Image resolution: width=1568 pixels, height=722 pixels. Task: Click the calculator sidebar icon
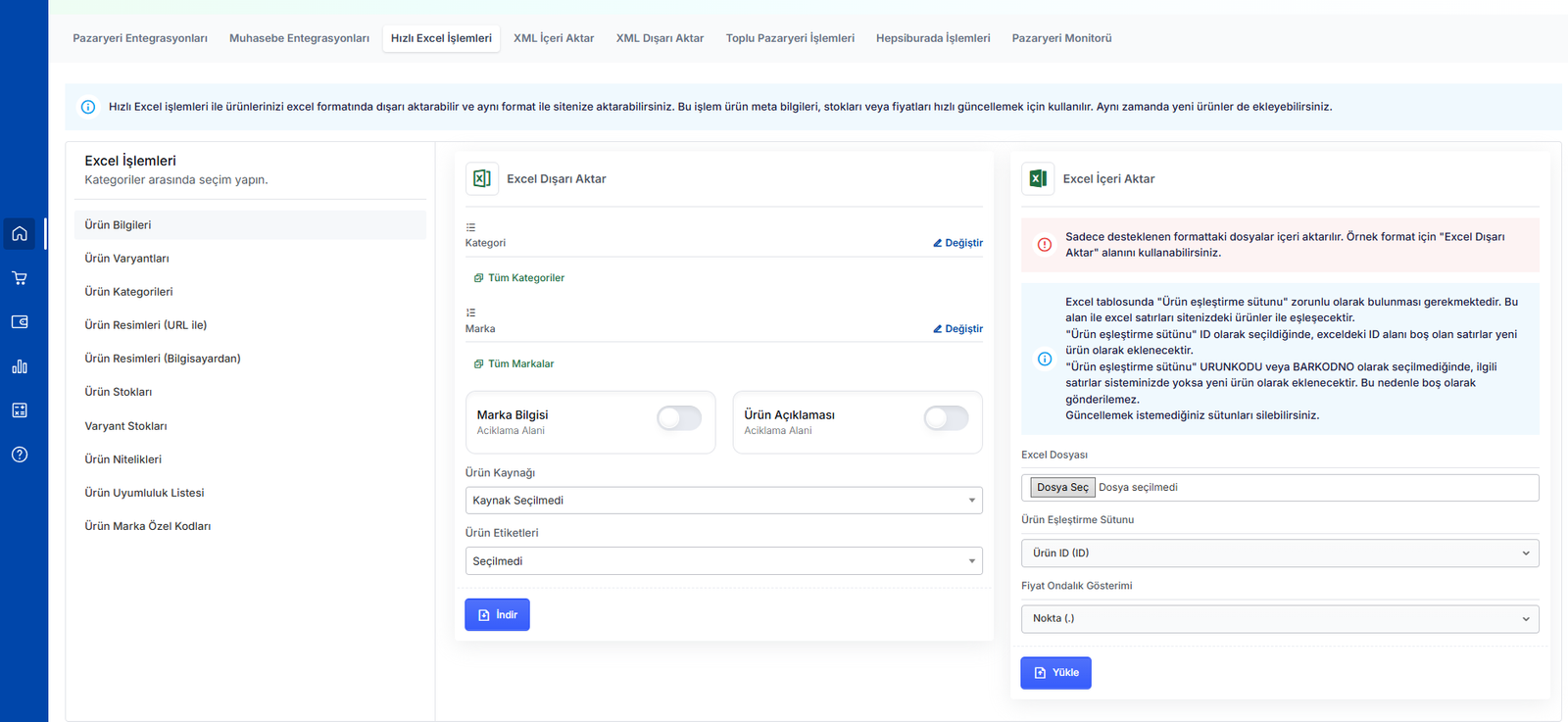tap(20, 410)
